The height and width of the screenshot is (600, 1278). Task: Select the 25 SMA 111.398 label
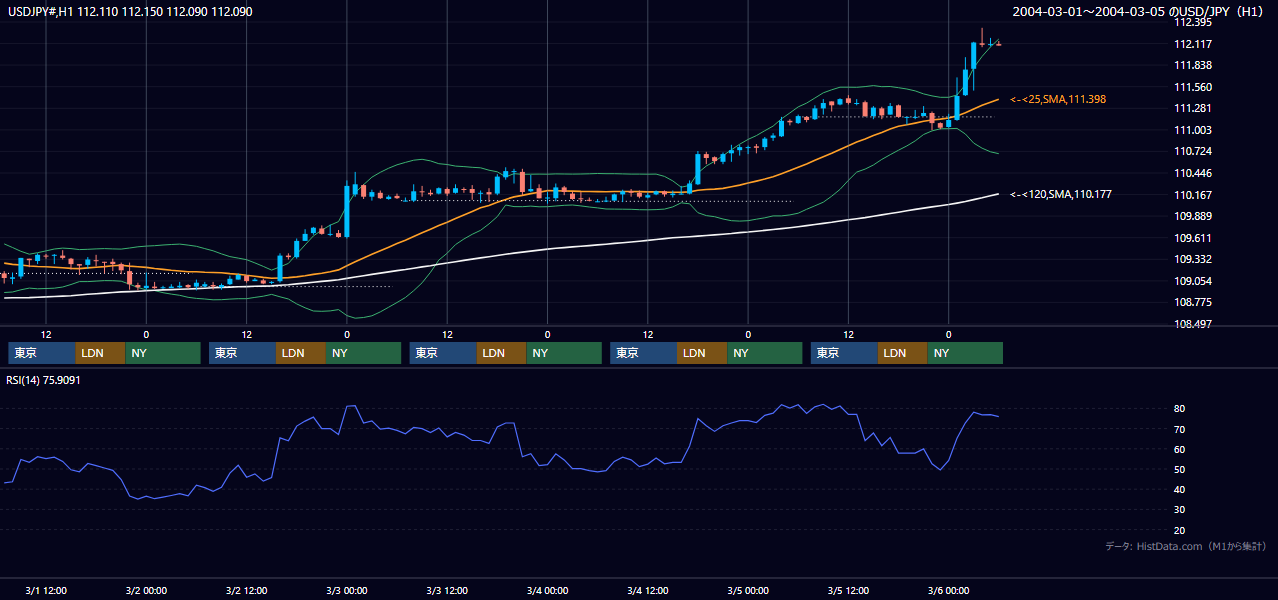click(1058, 99)
